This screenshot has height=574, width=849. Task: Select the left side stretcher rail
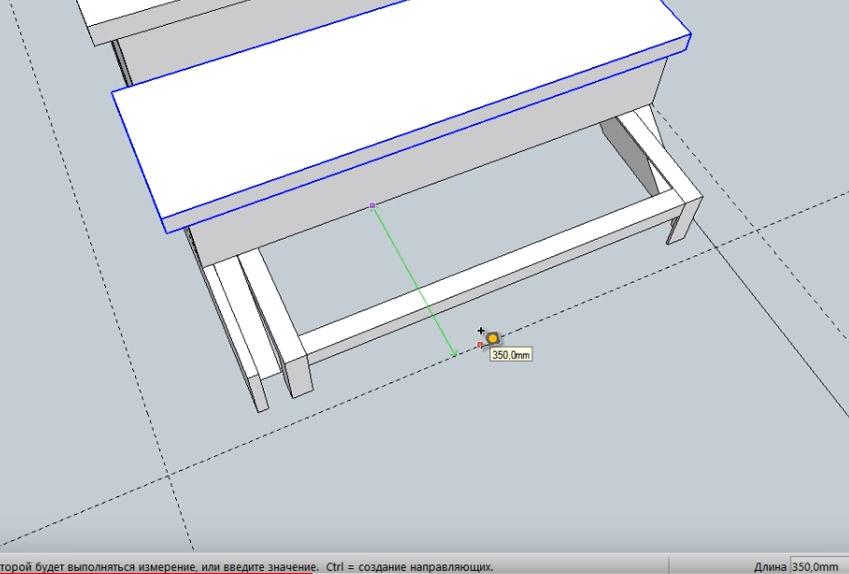pyautogui.click(x=262, y=300)
